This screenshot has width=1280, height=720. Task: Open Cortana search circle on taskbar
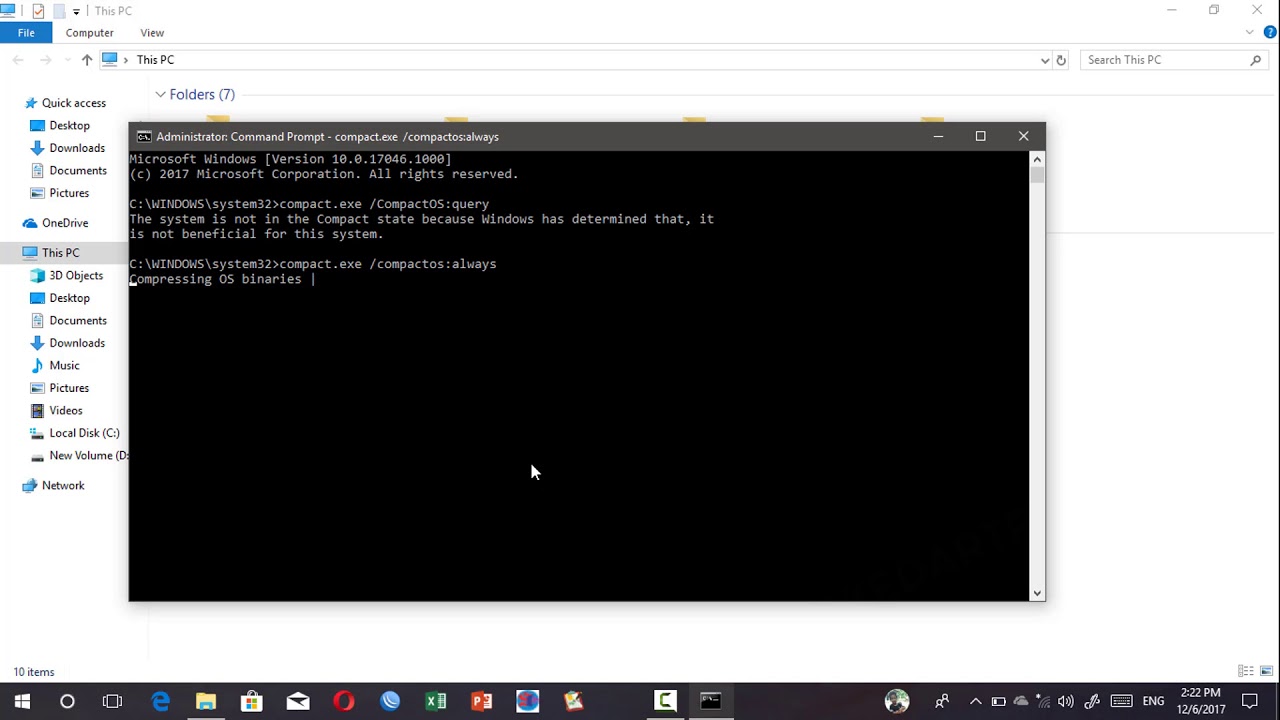pyautogui.click(x=67, y=701)
